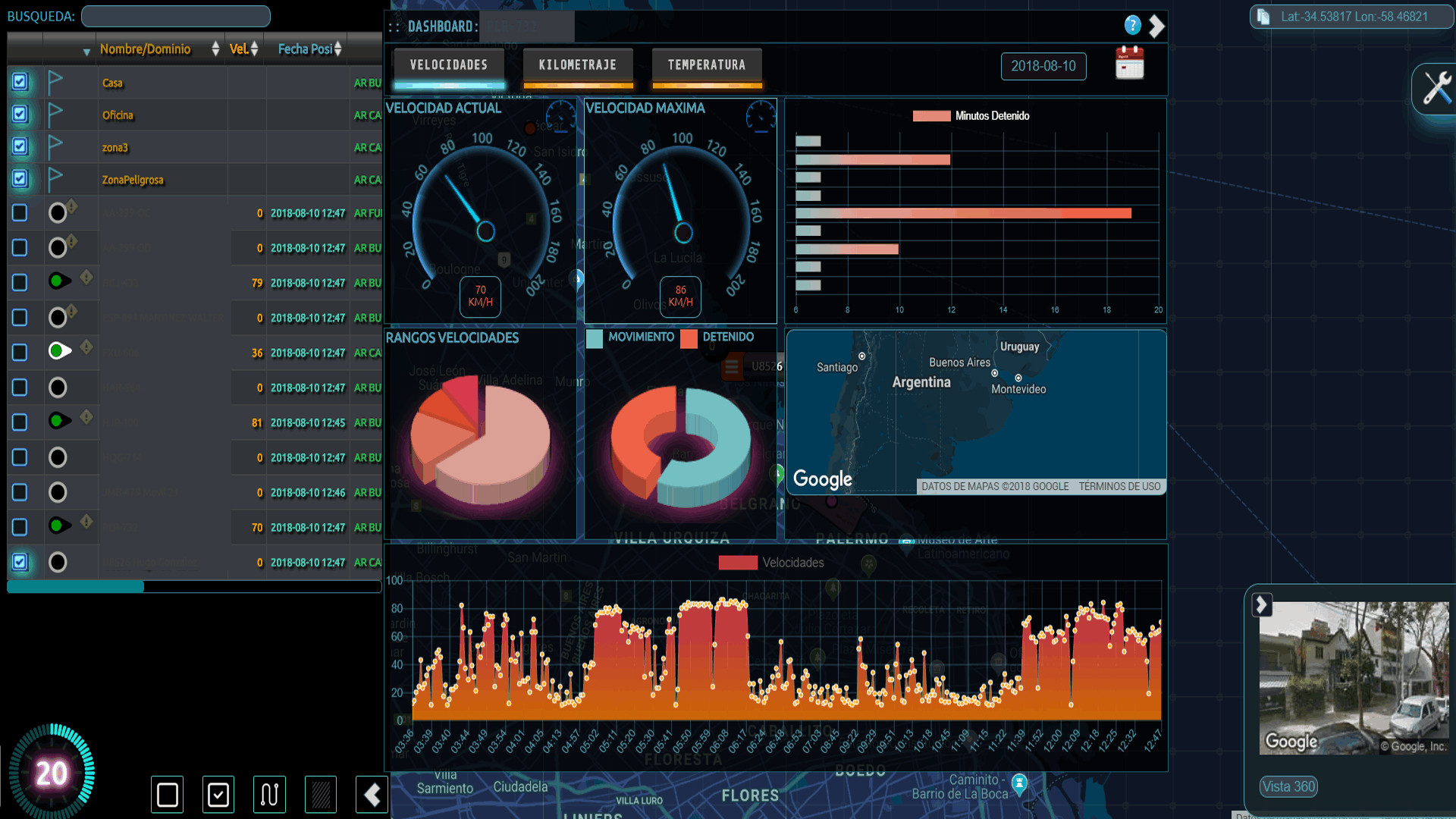This screenshot has width=1456, height=819.
Task: Click the BUSQUEDA search input field
Action: point(176,16)
